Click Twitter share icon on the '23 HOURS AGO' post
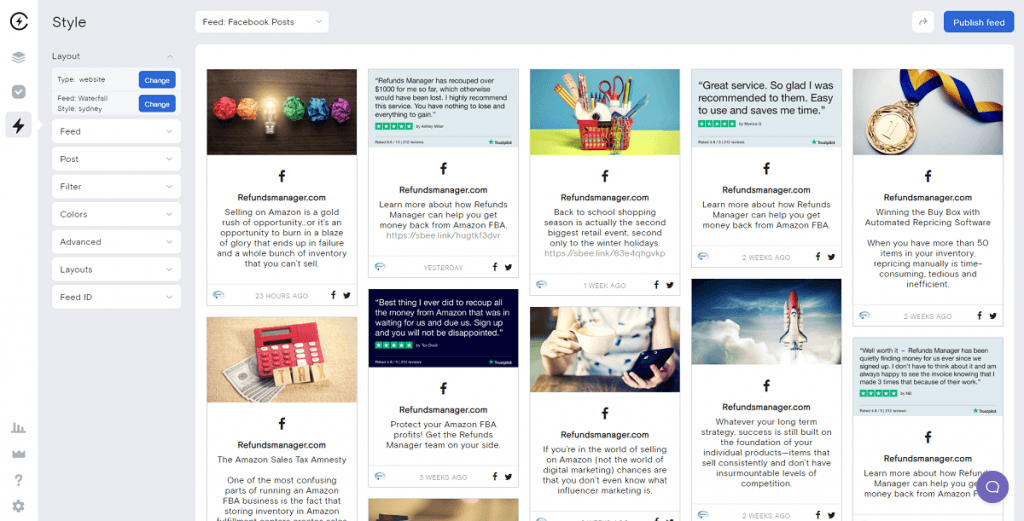Image resolution: width=1024 pixels, height=521 pixels. pos(347,295)
